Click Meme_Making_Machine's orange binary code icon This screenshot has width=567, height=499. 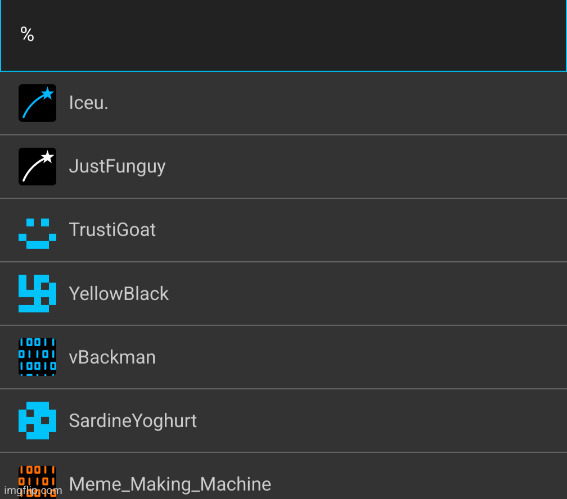[37, 482]
